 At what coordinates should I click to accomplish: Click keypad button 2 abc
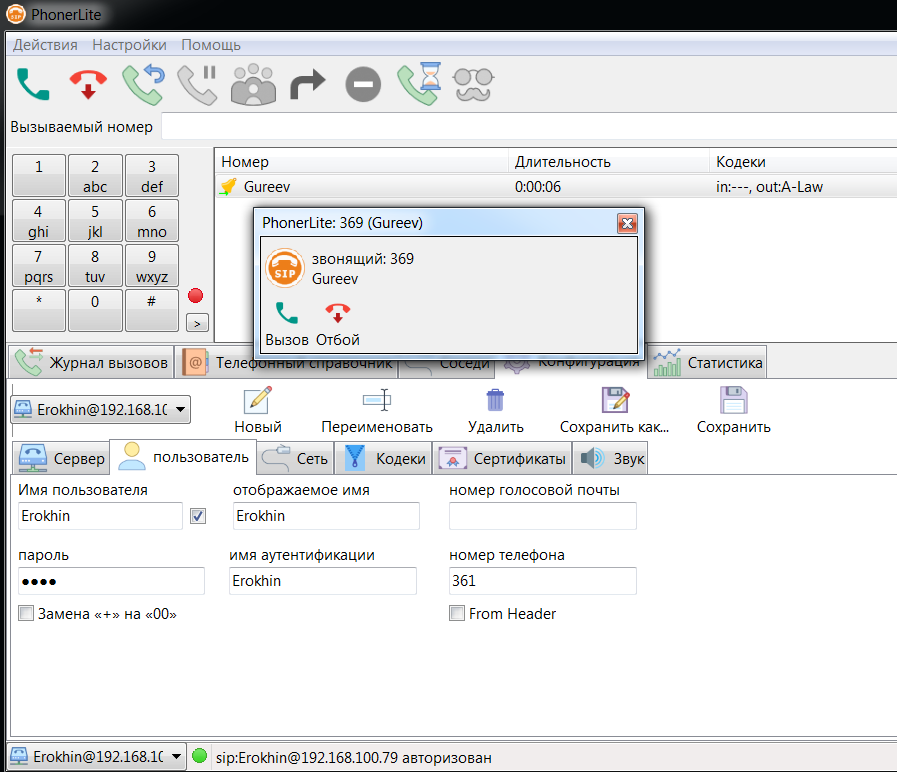click(95, 175)
